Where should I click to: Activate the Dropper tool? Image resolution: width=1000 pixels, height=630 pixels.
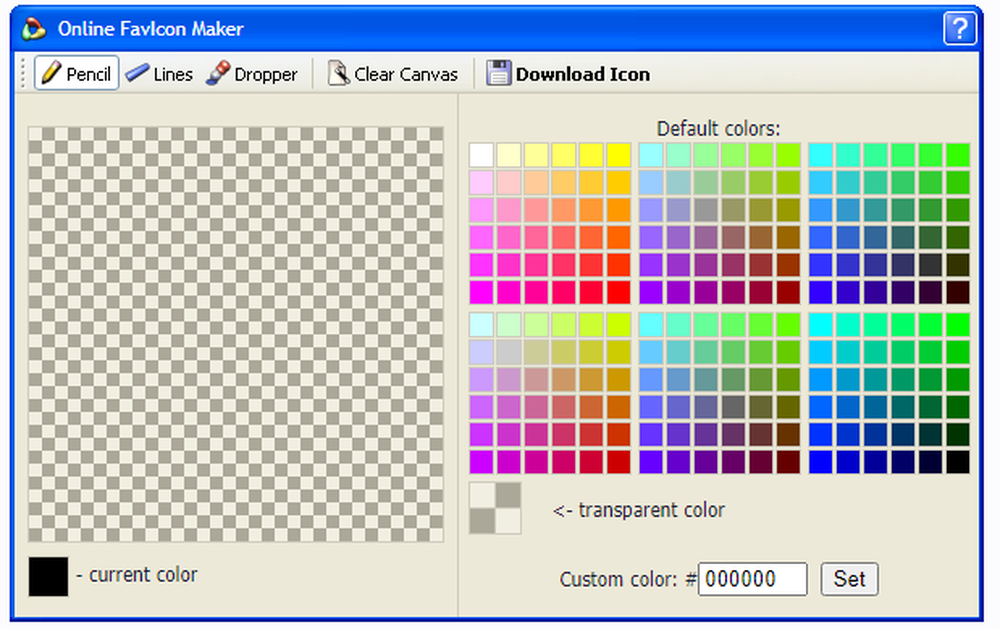pos(252,73)
